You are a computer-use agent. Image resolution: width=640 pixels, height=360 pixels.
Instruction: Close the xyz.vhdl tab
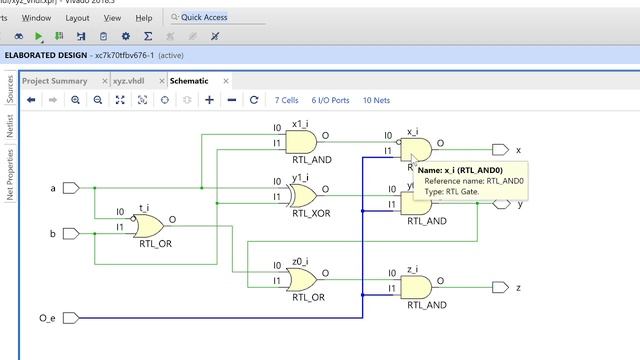(x=162, y=81)
